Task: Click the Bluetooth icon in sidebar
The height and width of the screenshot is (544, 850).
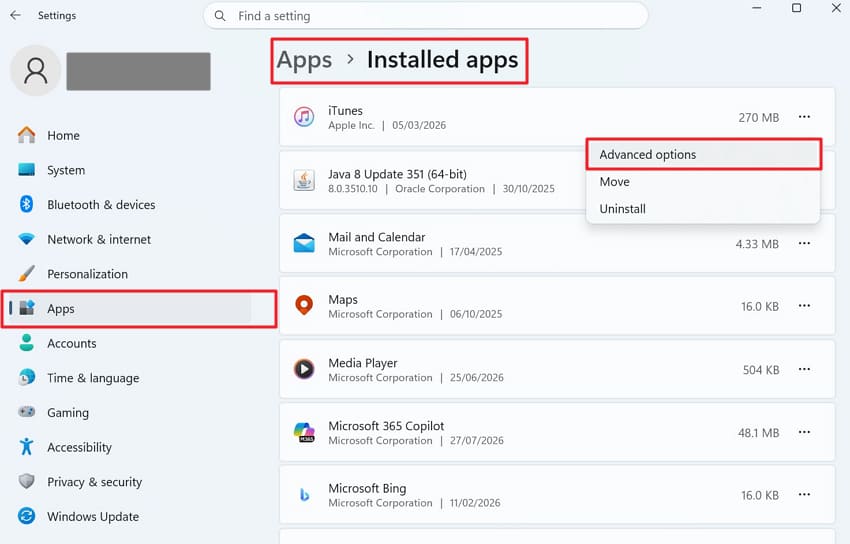Action: (x=26, y=204)
